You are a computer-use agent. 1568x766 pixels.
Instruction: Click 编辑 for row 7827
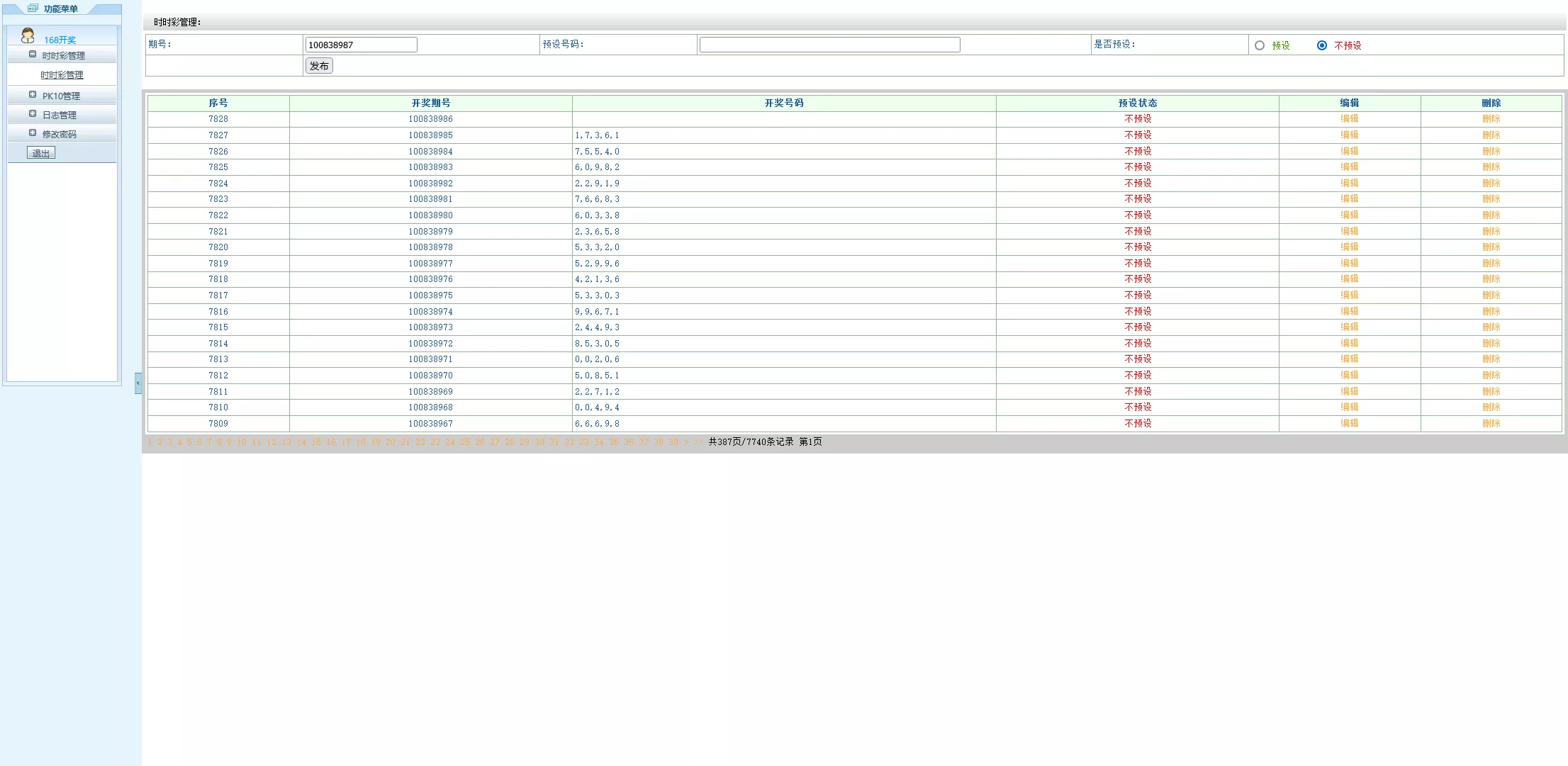[1349, 135]
